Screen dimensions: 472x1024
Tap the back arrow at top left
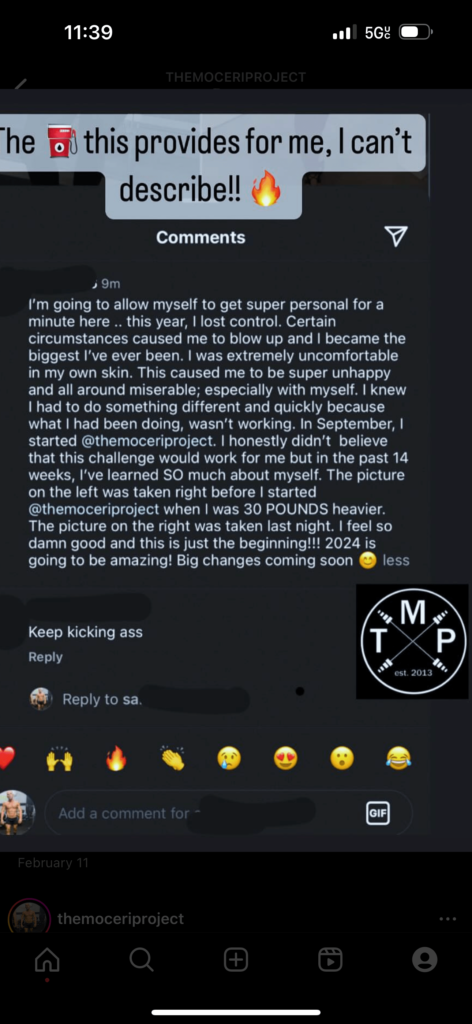[21, 84]
